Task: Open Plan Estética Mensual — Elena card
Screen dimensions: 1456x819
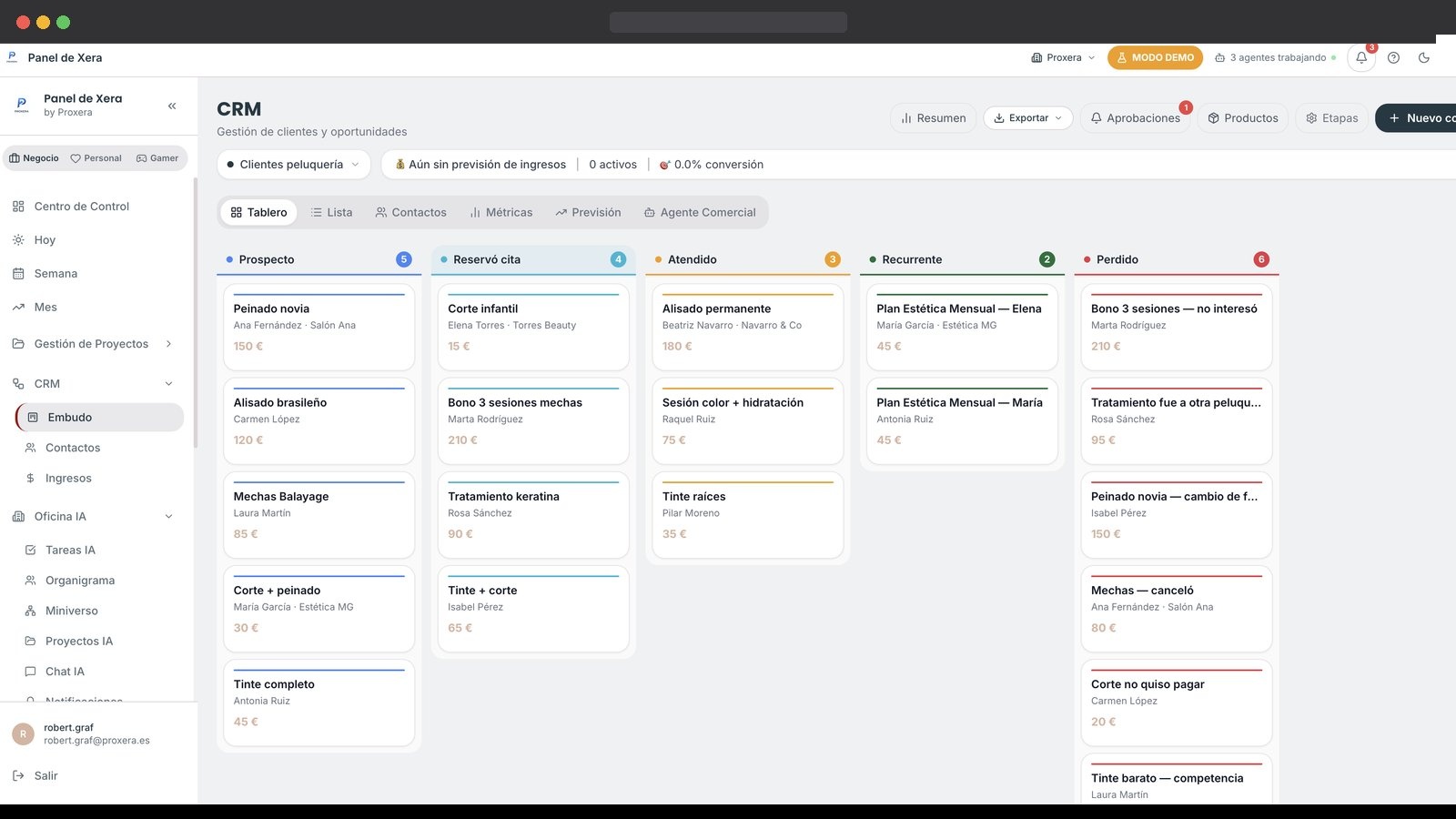Action: point(962,328)
